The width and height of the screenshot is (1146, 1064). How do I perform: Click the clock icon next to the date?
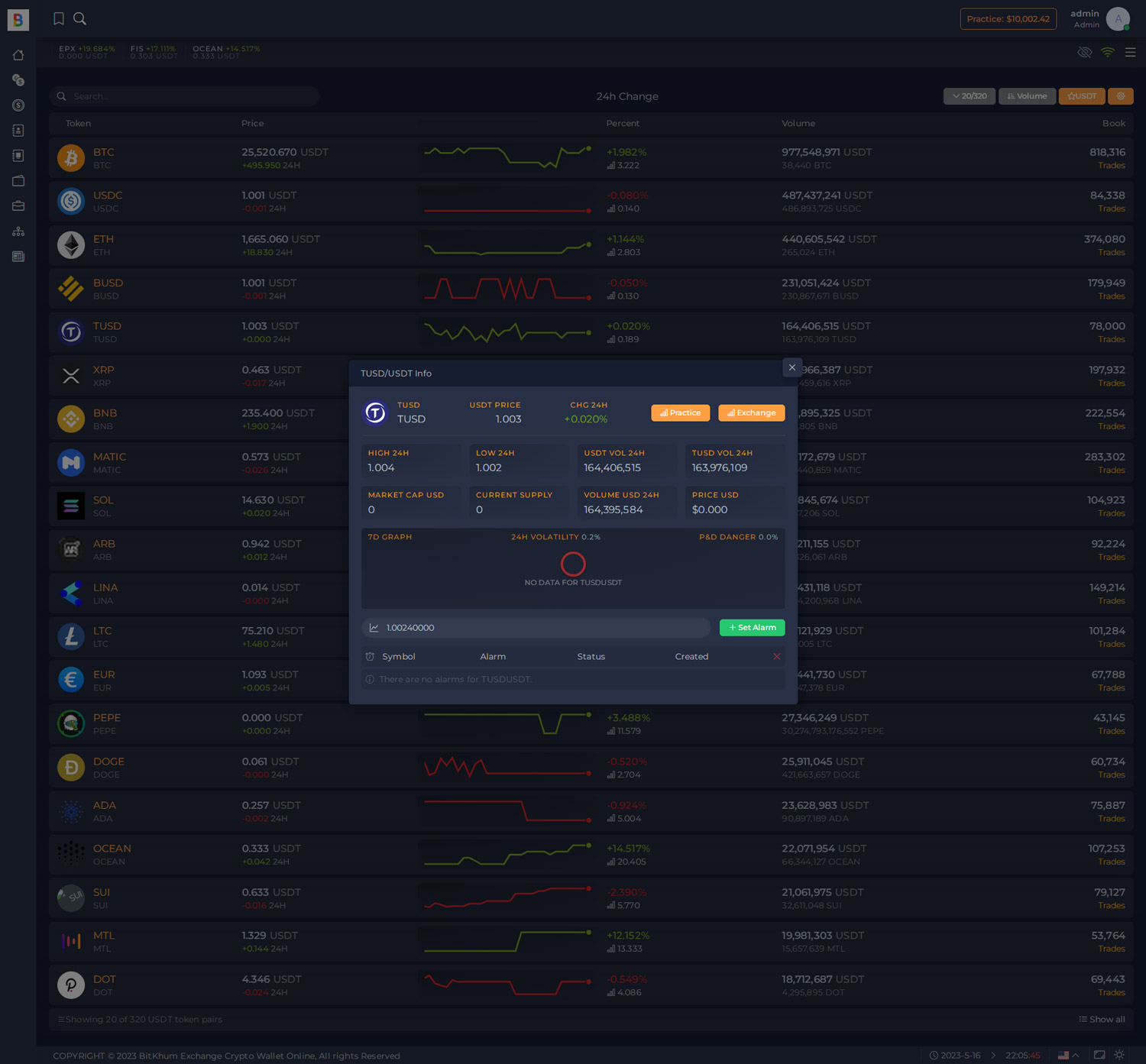click(x=934, y=1056)
